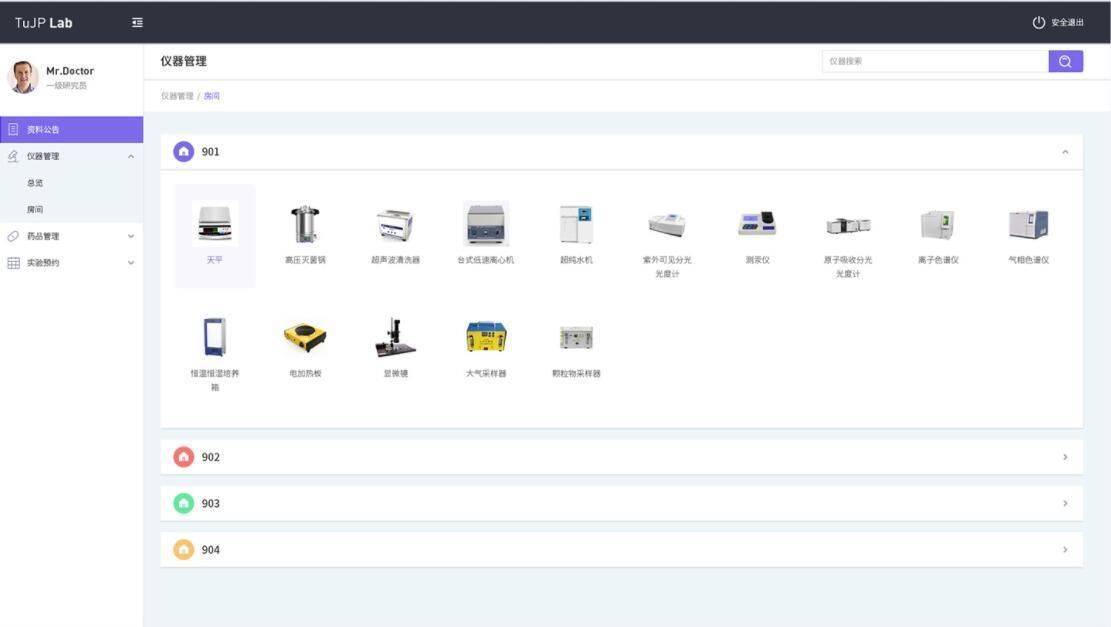Viewport: 1111px width, 627px height.
Task: Collapse the 901 room panel
Action: coord(1064,152)
